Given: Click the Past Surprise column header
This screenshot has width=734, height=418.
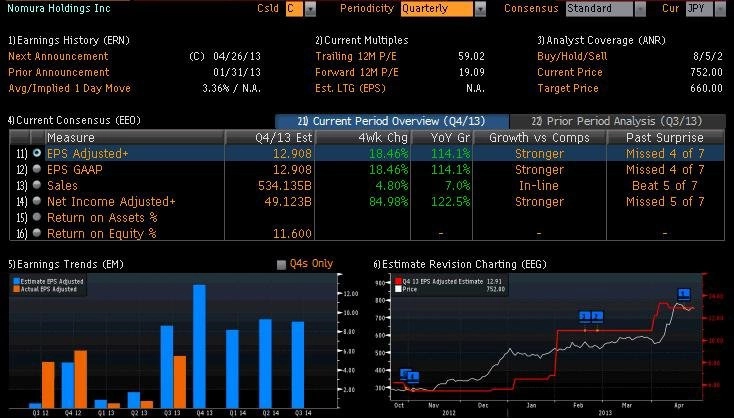Looking at the screenshot, I should coord(665,138).
